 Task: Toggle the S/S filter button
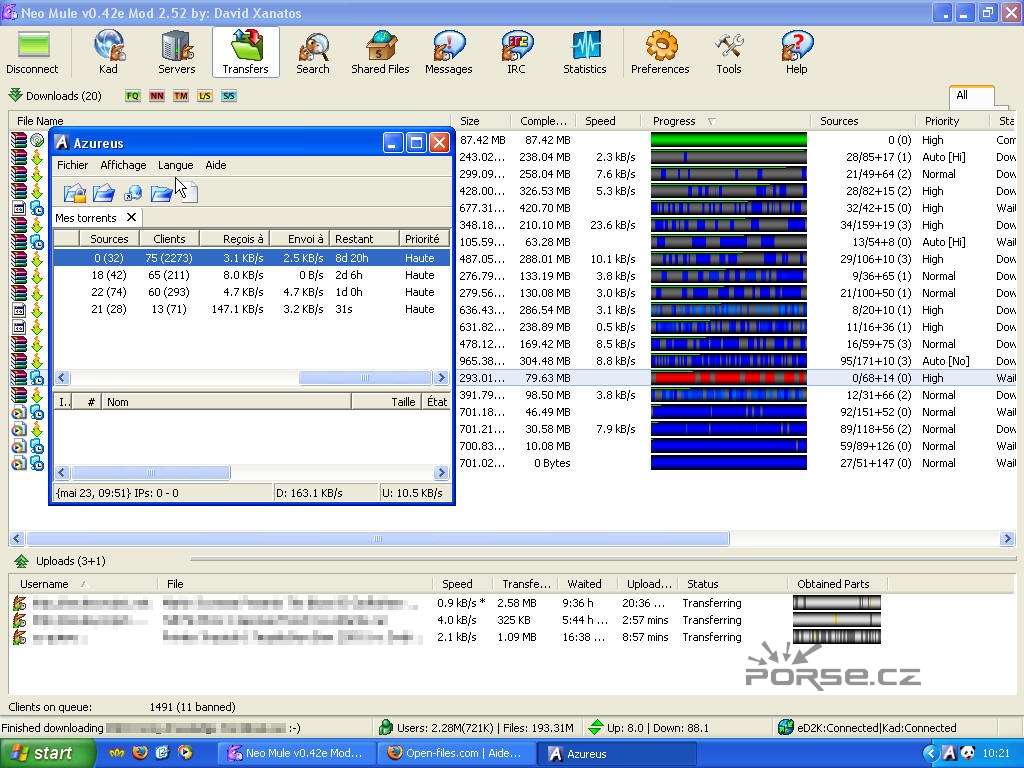[x=229, y=96]
